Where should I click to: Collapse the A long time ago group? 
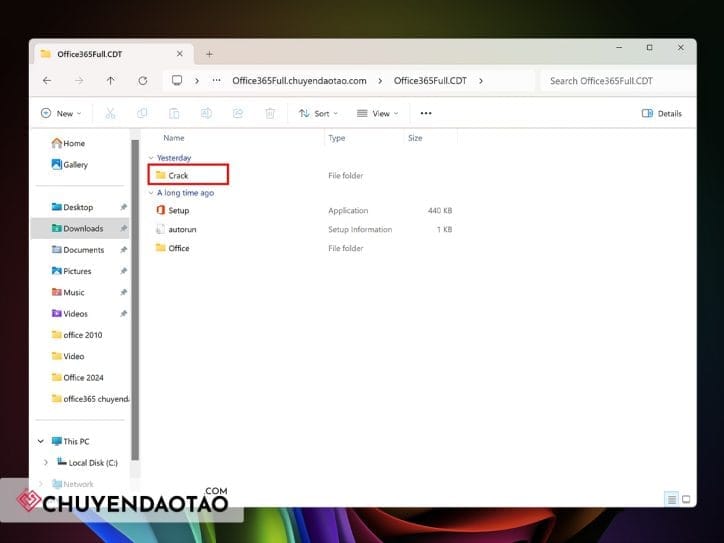[x=151, y=193]
